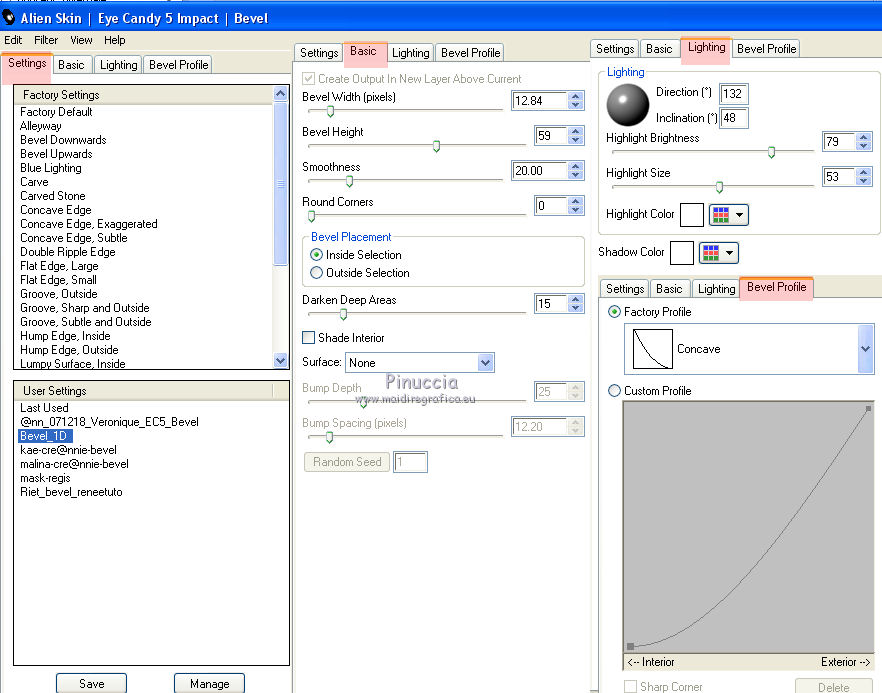Open the View menu
Viewport: 882px width, 693px height.
81,40
